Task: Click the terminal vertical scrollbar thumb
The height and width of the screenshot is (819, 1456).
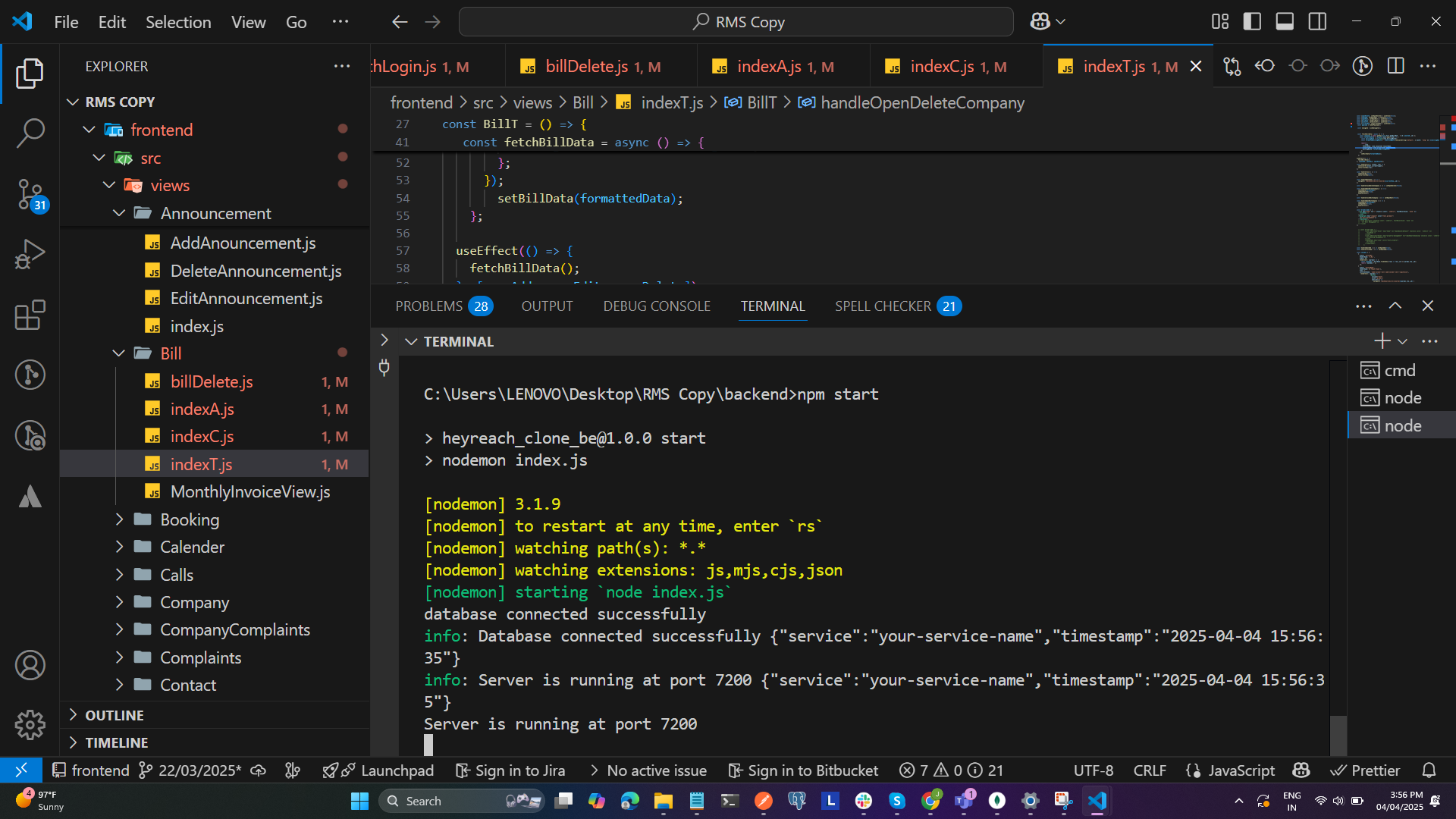Action: click(1338, 735)
